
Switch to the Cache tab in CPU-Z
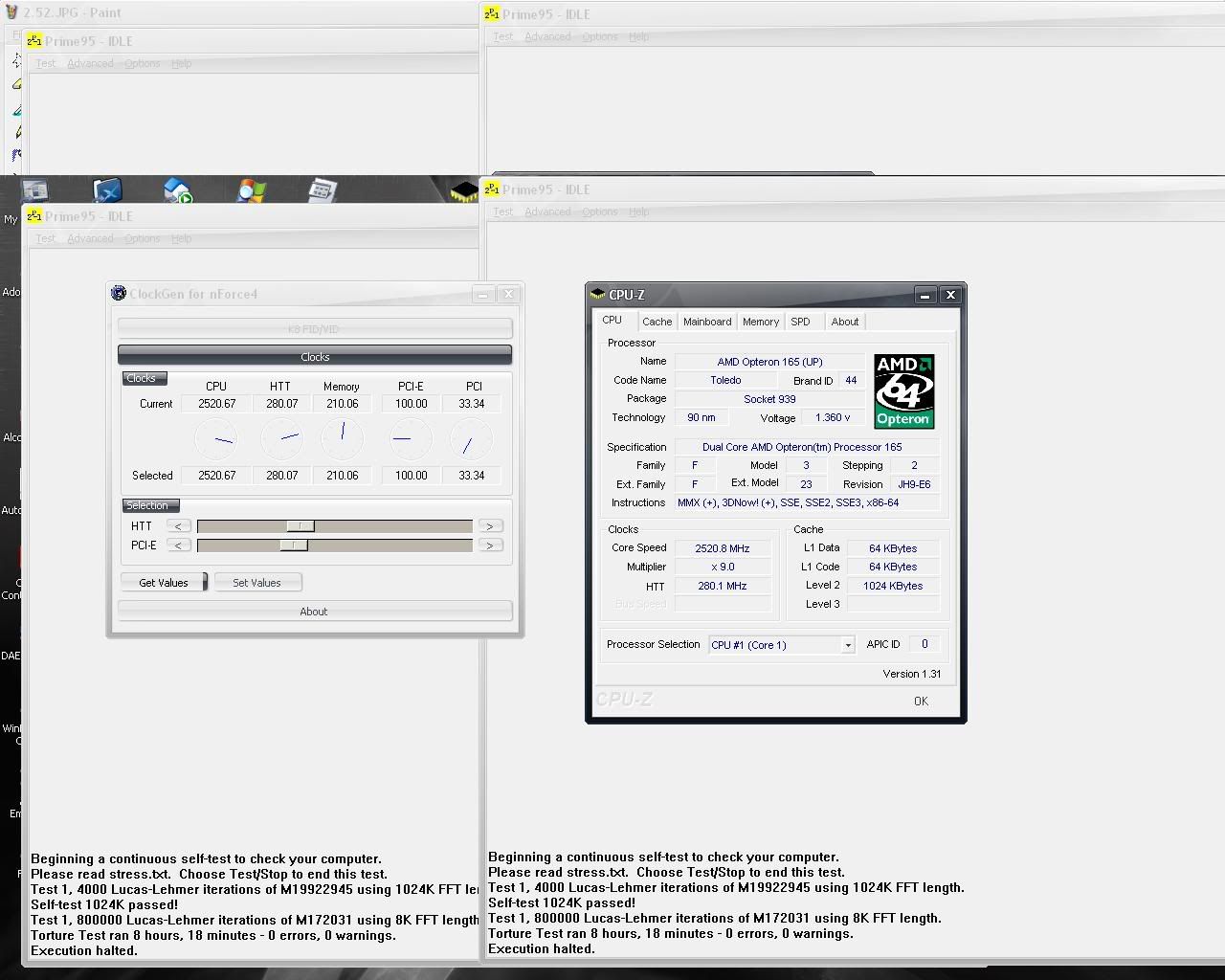click(x=657, y=322)
